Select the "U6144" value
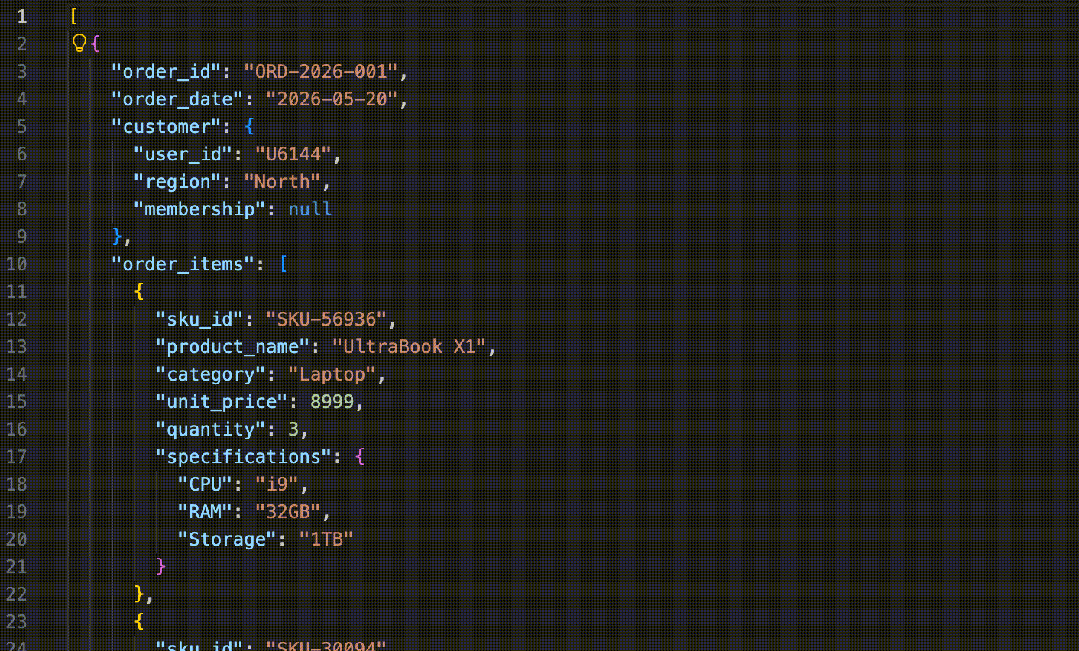 tap(293, 154)
